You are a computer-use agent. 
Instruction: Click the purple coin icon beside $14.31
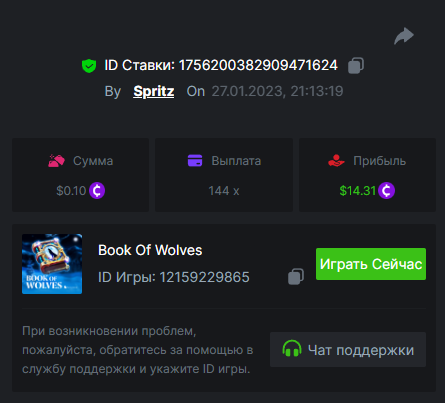(x=387, y=191)
